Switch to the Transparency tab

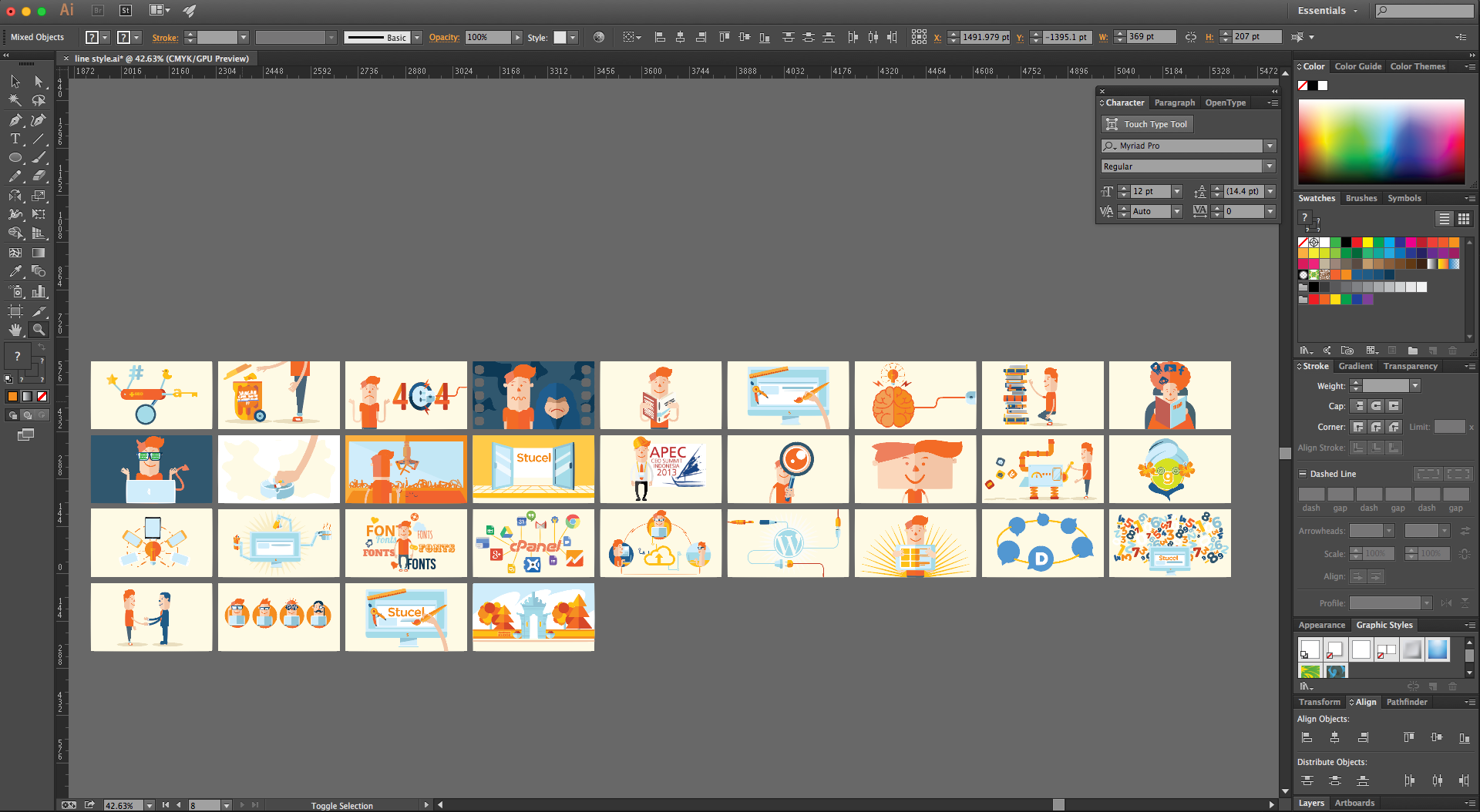pyautogui.click(x=1410, y=366)
